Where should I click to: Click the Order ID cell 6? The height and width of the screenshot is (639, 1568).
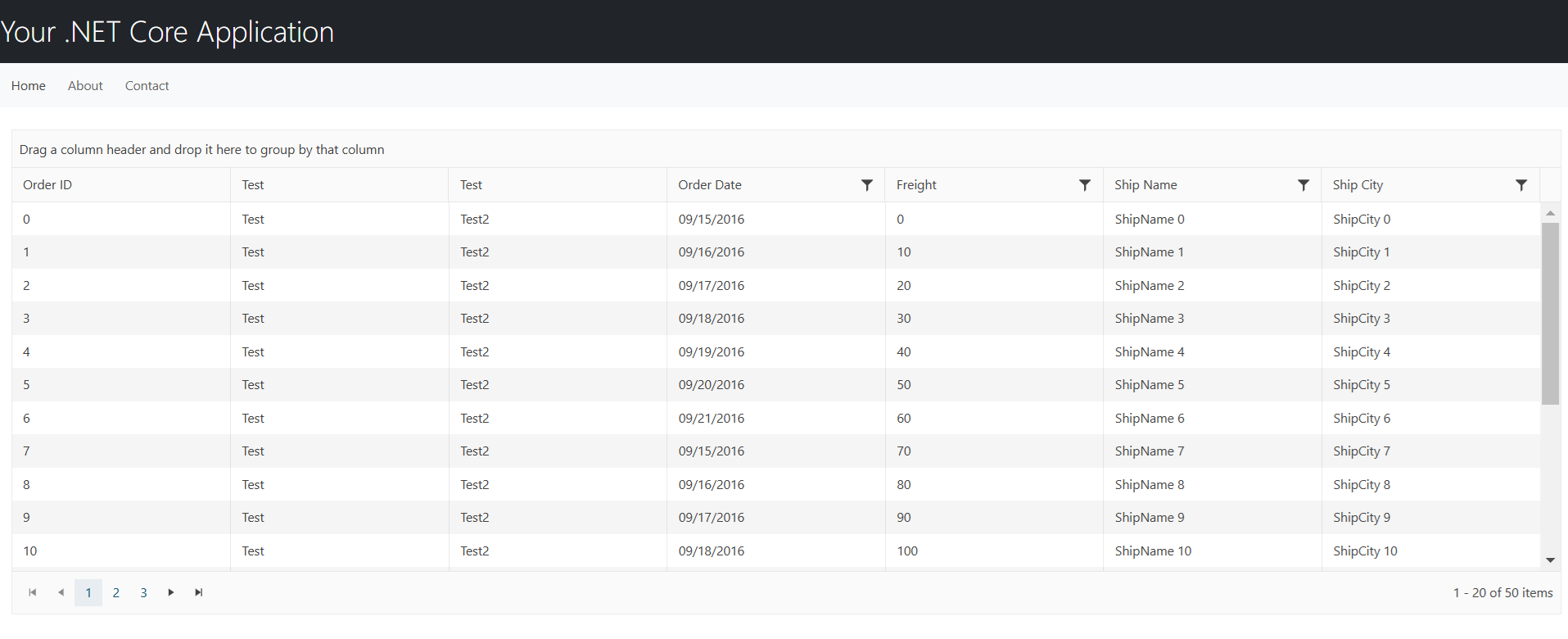pos(121,418)
